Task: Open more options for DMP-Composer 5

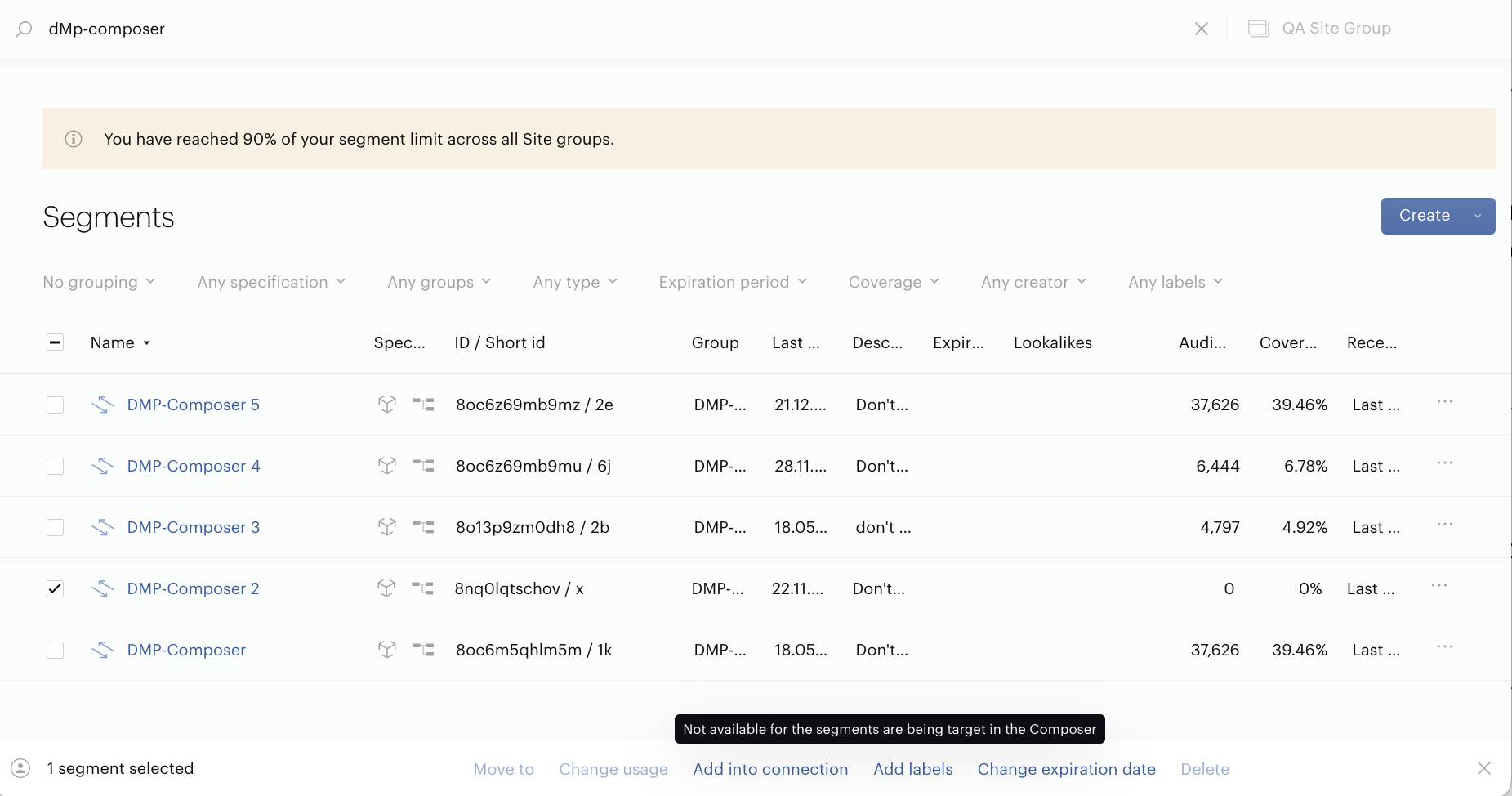Action: pyautogui.click(x=1445, y=402)
